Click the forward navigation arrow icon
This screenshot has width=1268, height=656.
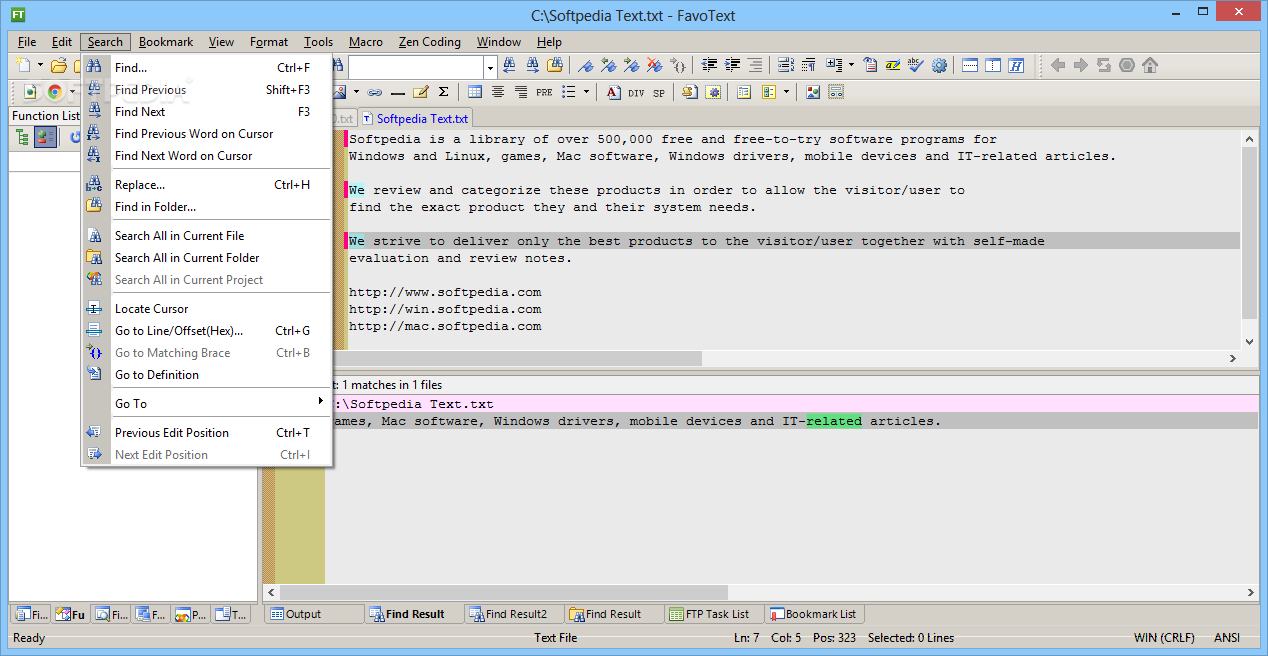[1081, 66]
